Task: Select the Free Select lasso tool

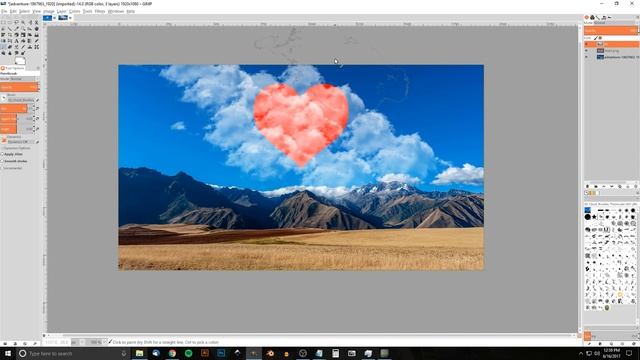Action: (x=16, y=22)
